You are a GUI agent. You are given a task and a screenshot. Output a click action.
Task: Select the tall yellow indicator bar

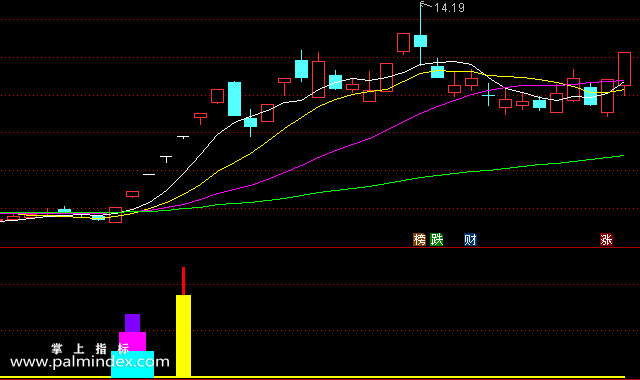click(183, 336)
